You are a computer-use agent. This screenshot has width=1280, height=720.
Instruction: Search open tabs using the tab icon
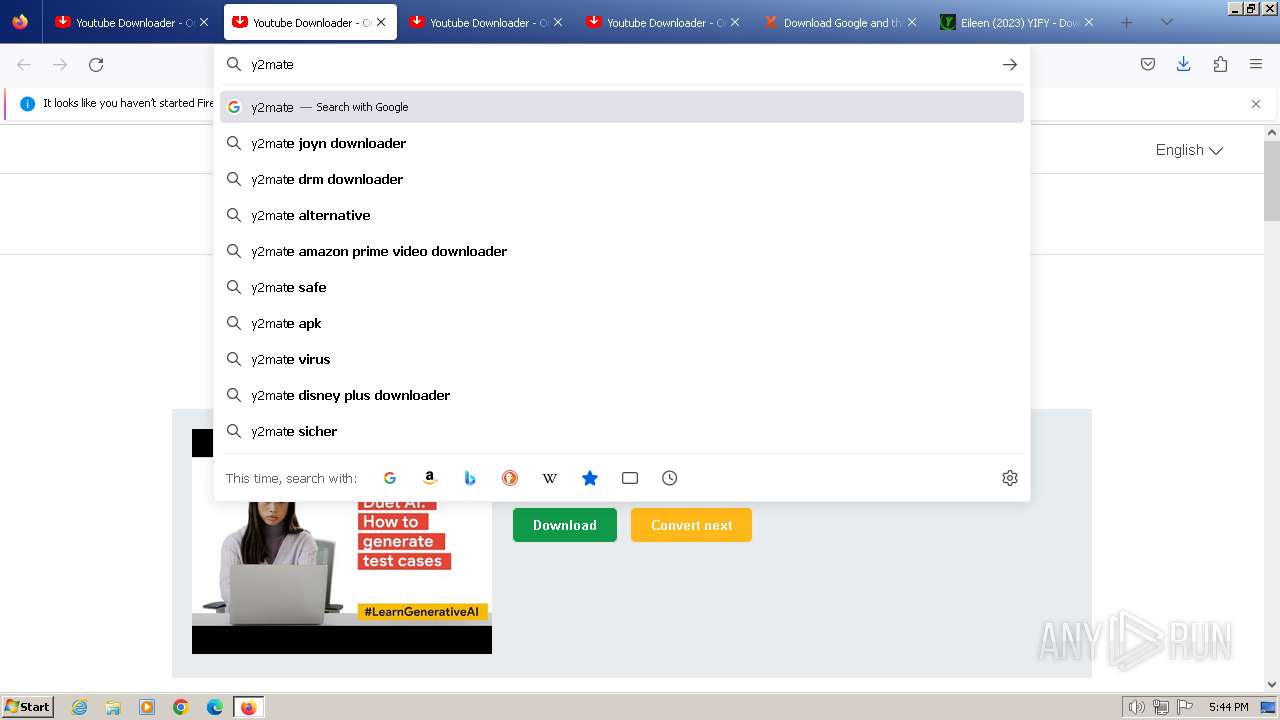coord(630,478)
